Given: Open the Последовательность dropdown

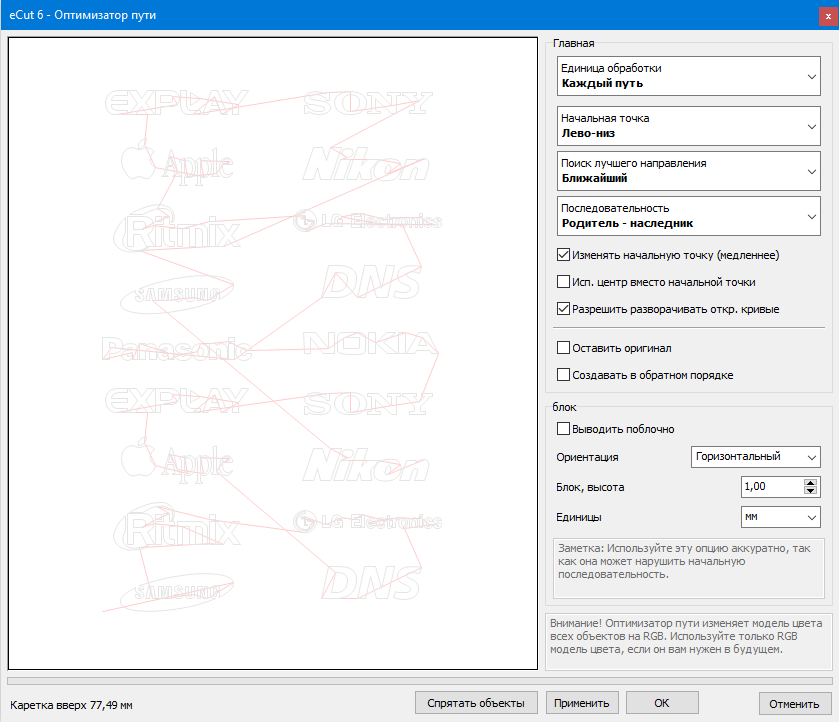Looking at the screenshot, I should coord(689,216).
